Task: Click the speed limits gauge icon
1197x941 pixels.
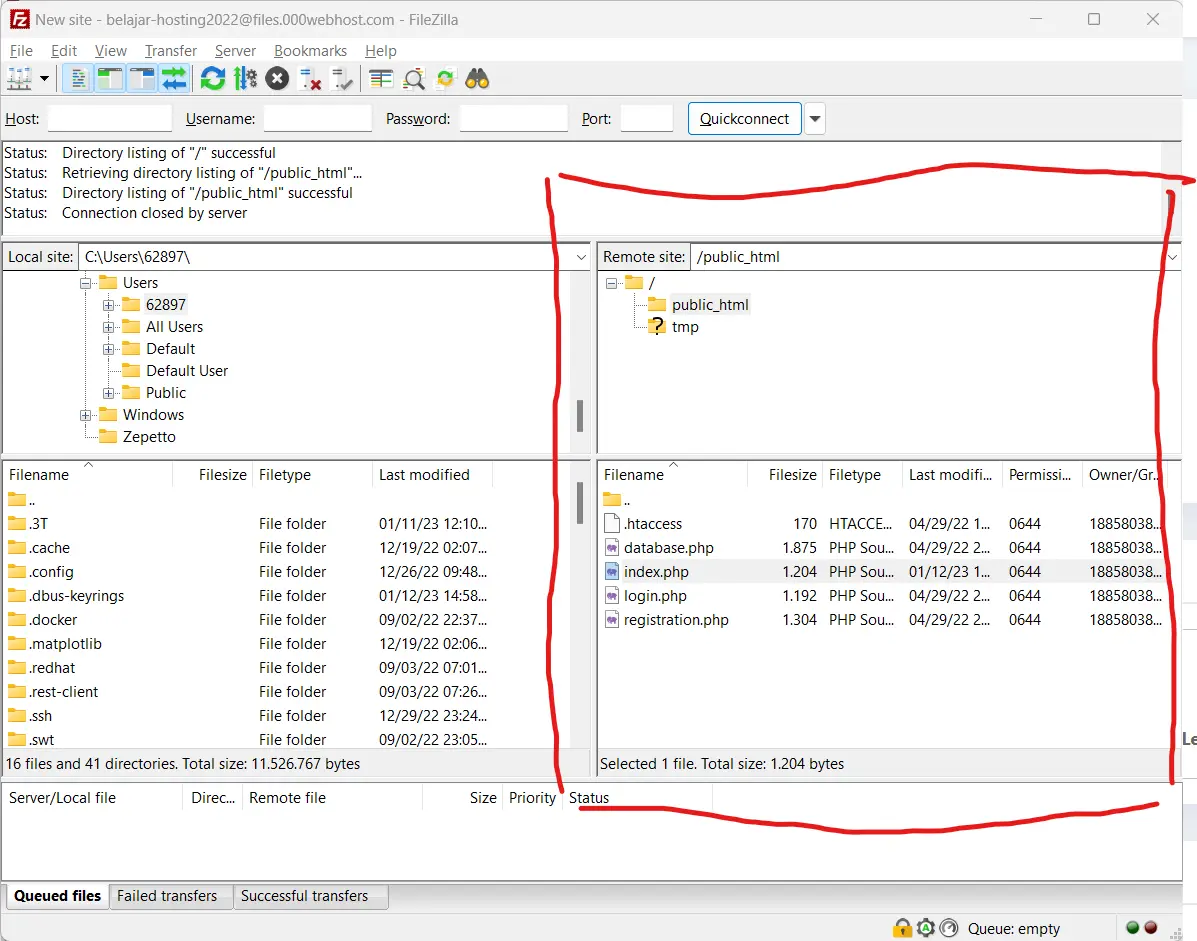Action: [949, 928]
